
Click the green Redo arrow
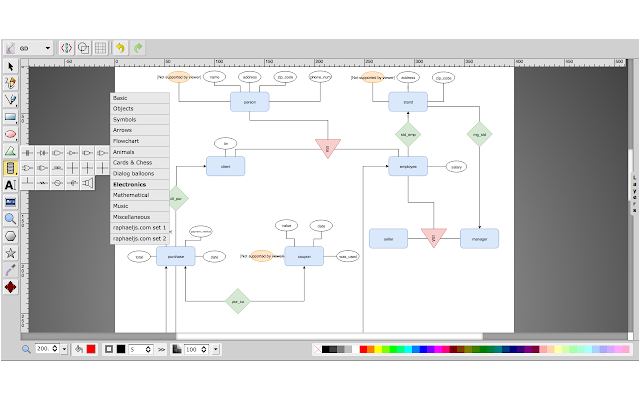[138, 48]
